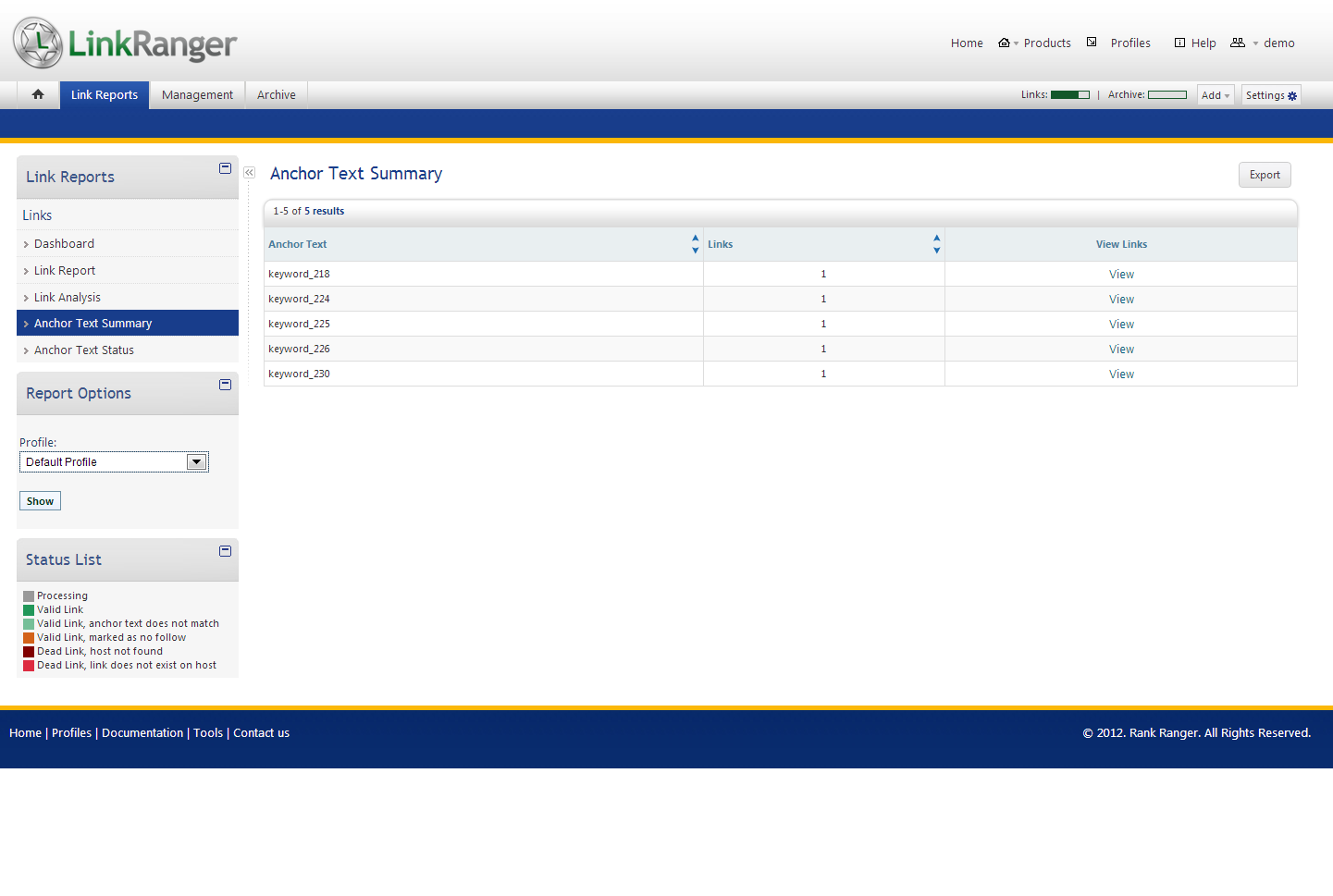1333x896 pixels.
Task: Click the home icon tab
Action: (38, 94)
